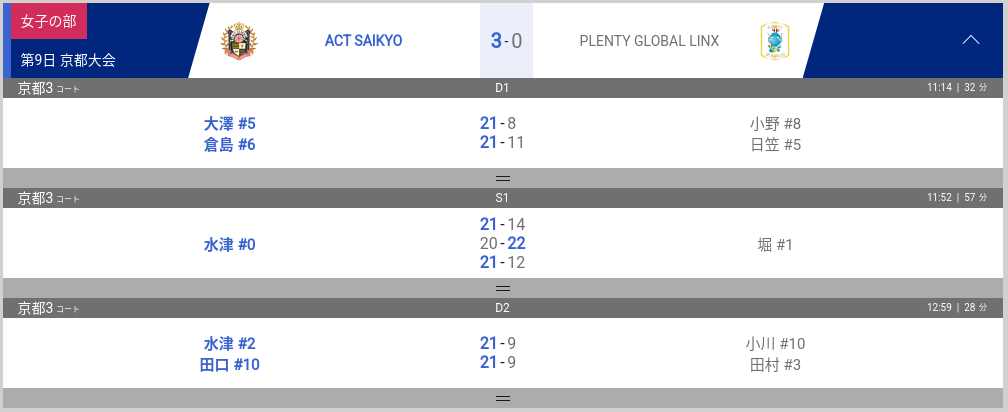Viewport: 1008px width, 412px height.
Task: Click the 第9日 京都大会 event label
Action: 68,60
